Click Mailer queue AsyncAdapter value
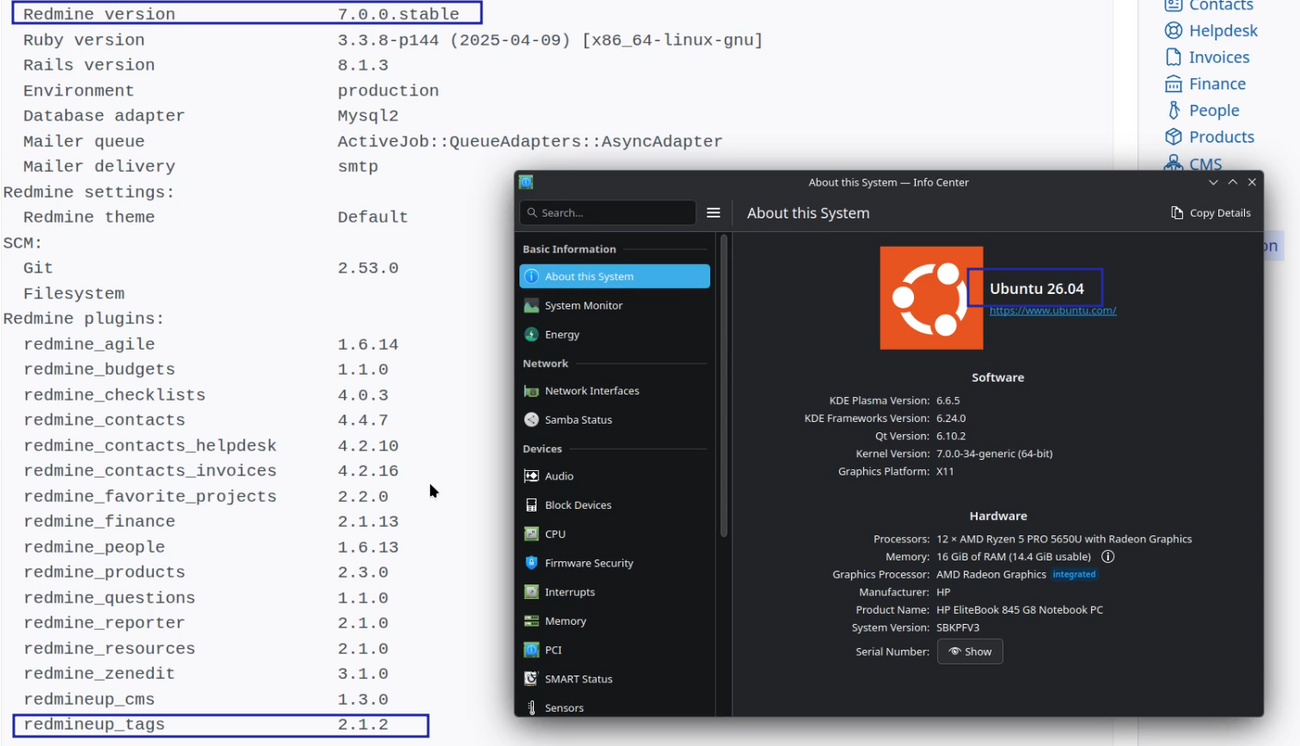 tap(530, 142)
